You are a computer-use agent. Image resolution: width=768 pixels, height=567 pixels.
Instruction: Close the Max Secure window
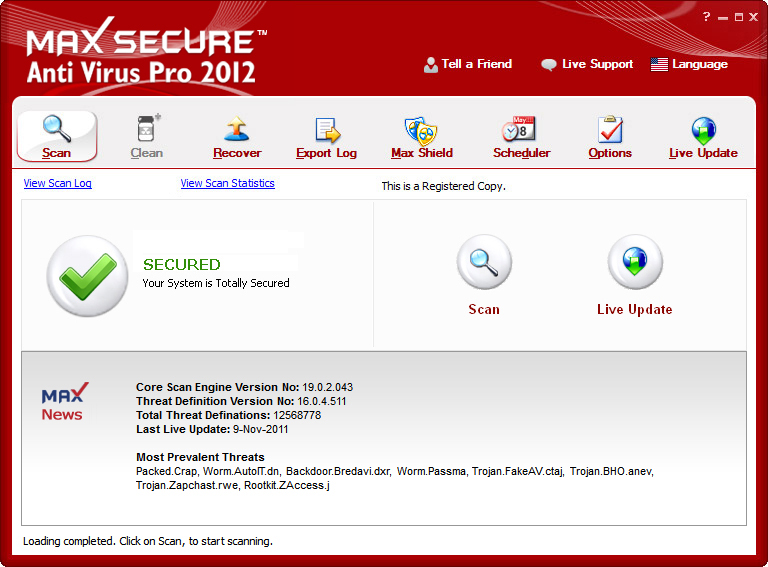[x=754, y=17]
